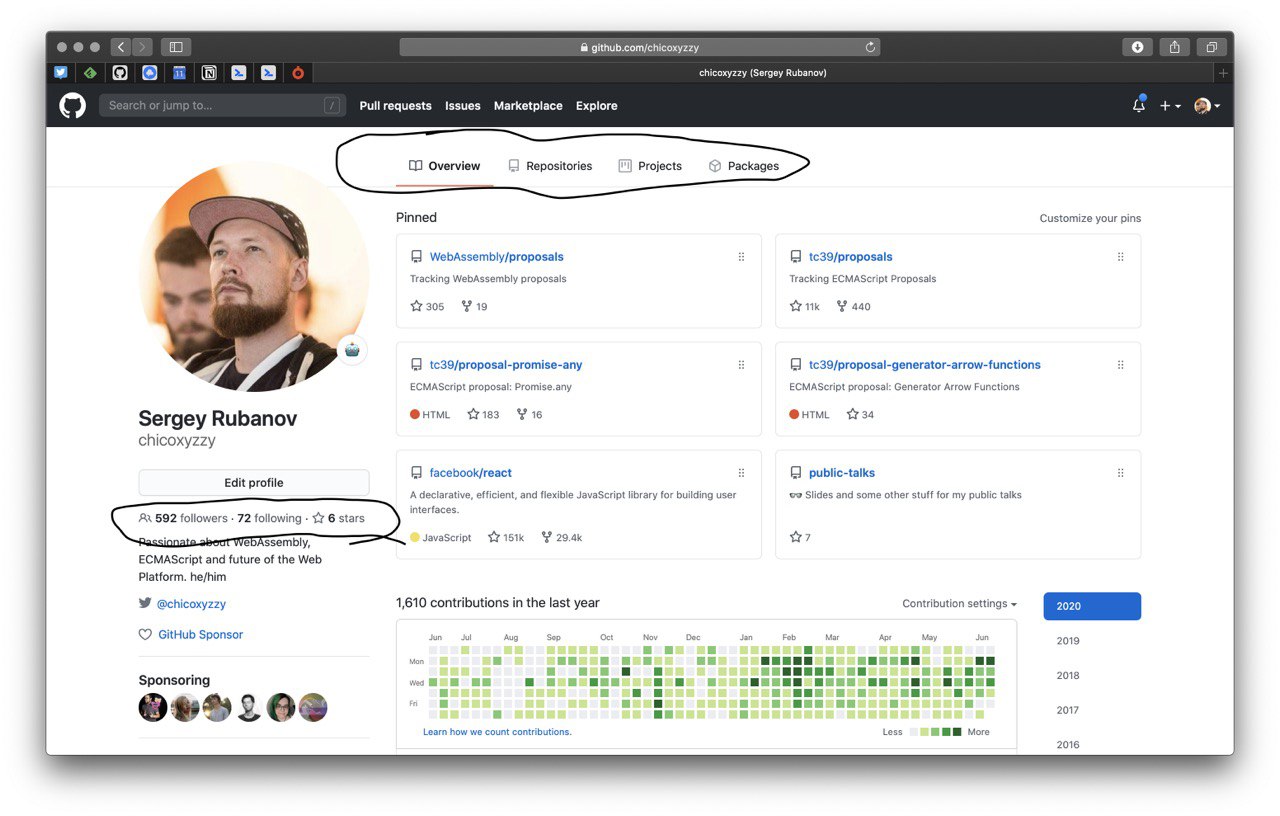Switch to the pinned Feedly tab
The width and height of the screenshot is (1280, 816).
coord(90,73)
